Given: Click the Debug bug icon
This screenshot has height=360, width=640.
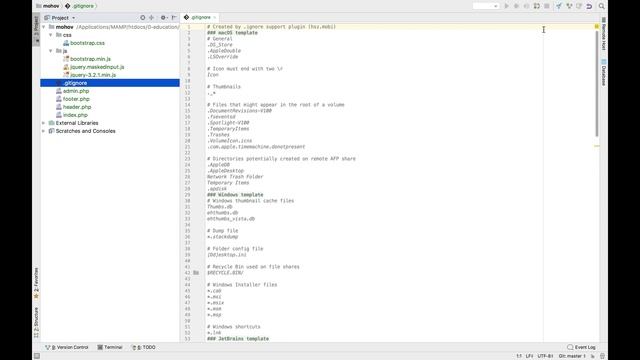Looking at the screenshot, I should pyautogui.click(x=516, y=6).
